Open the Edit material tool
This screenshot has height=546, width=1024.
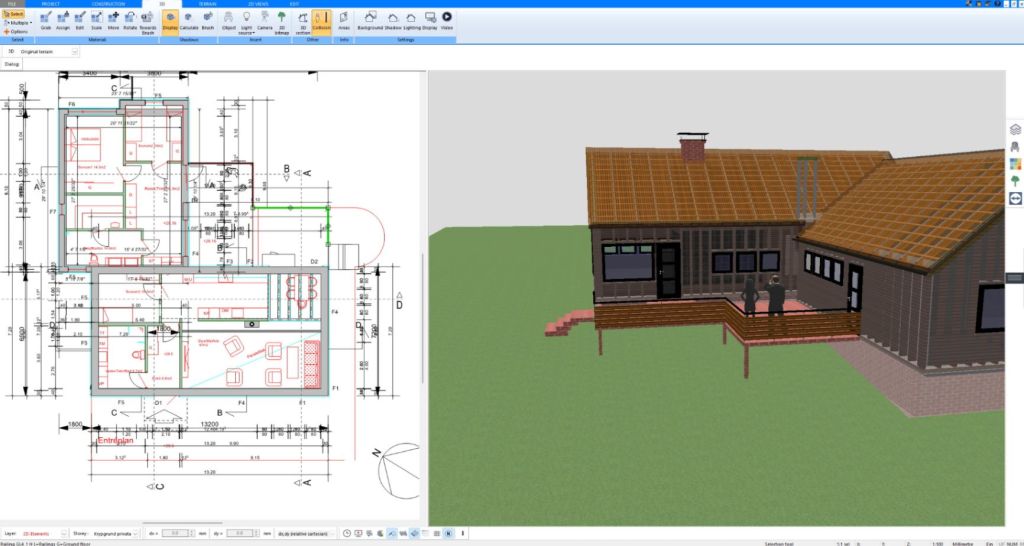click(x=80, y=22)
